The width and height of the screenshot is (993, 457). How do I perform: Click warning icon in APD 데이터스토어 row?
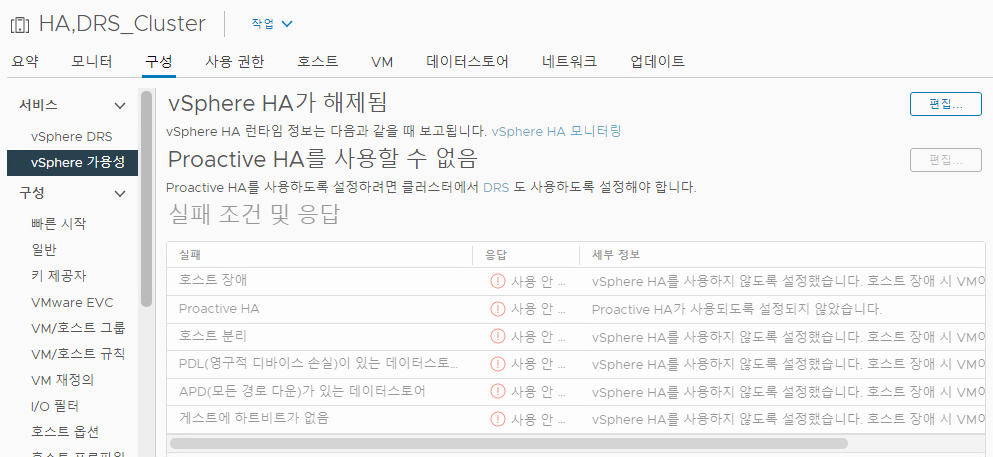click(498, 392)
